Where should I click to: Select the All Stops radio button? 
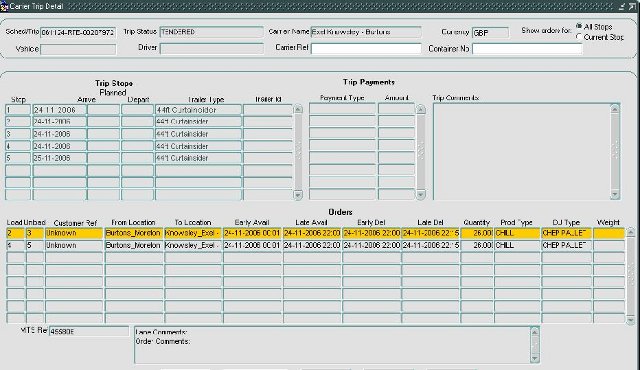[x=579, y=26]
